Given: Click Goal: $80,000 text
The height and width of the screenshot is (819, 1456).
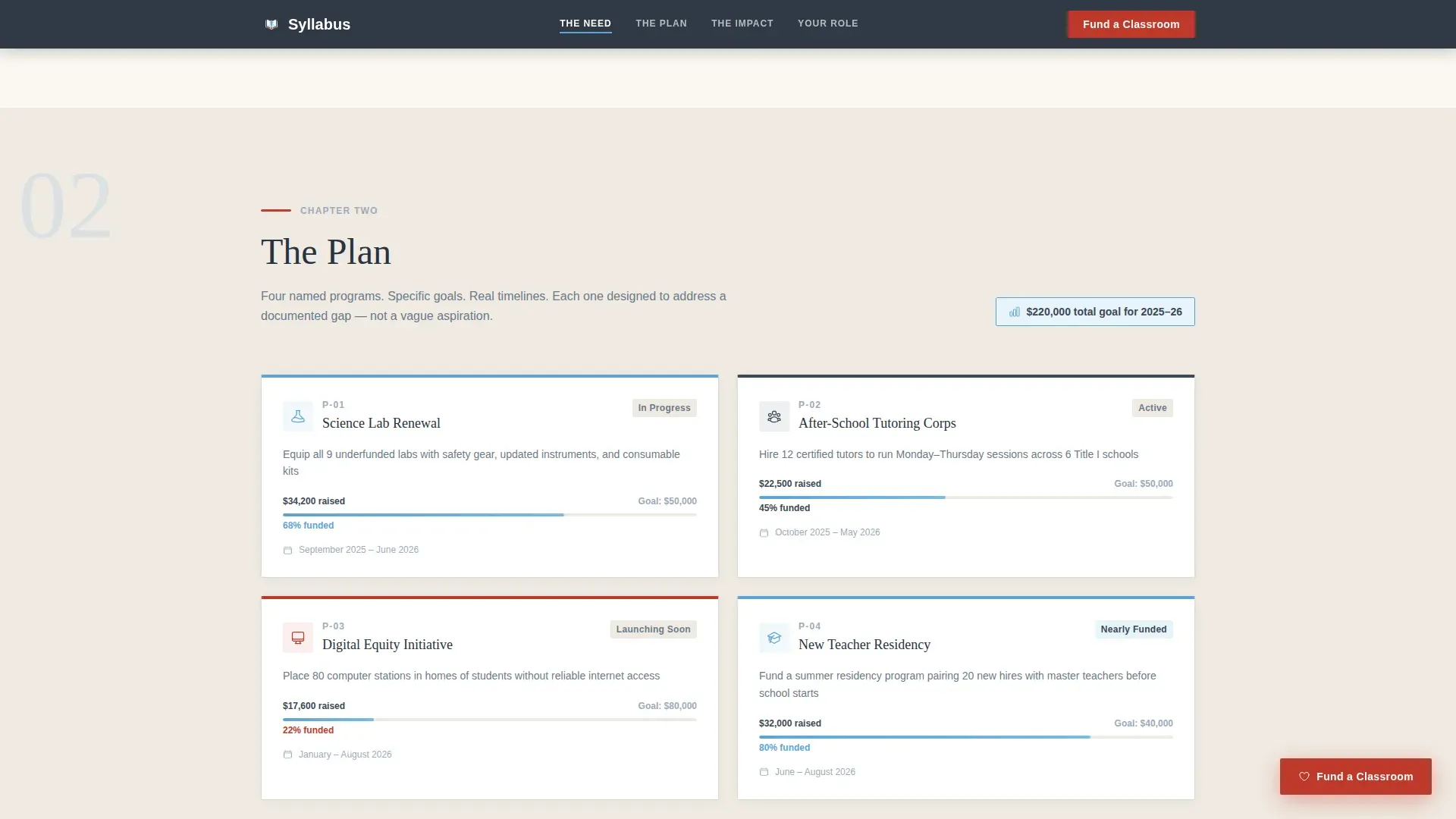Looking at the screenshot, I should pos(667,706).
